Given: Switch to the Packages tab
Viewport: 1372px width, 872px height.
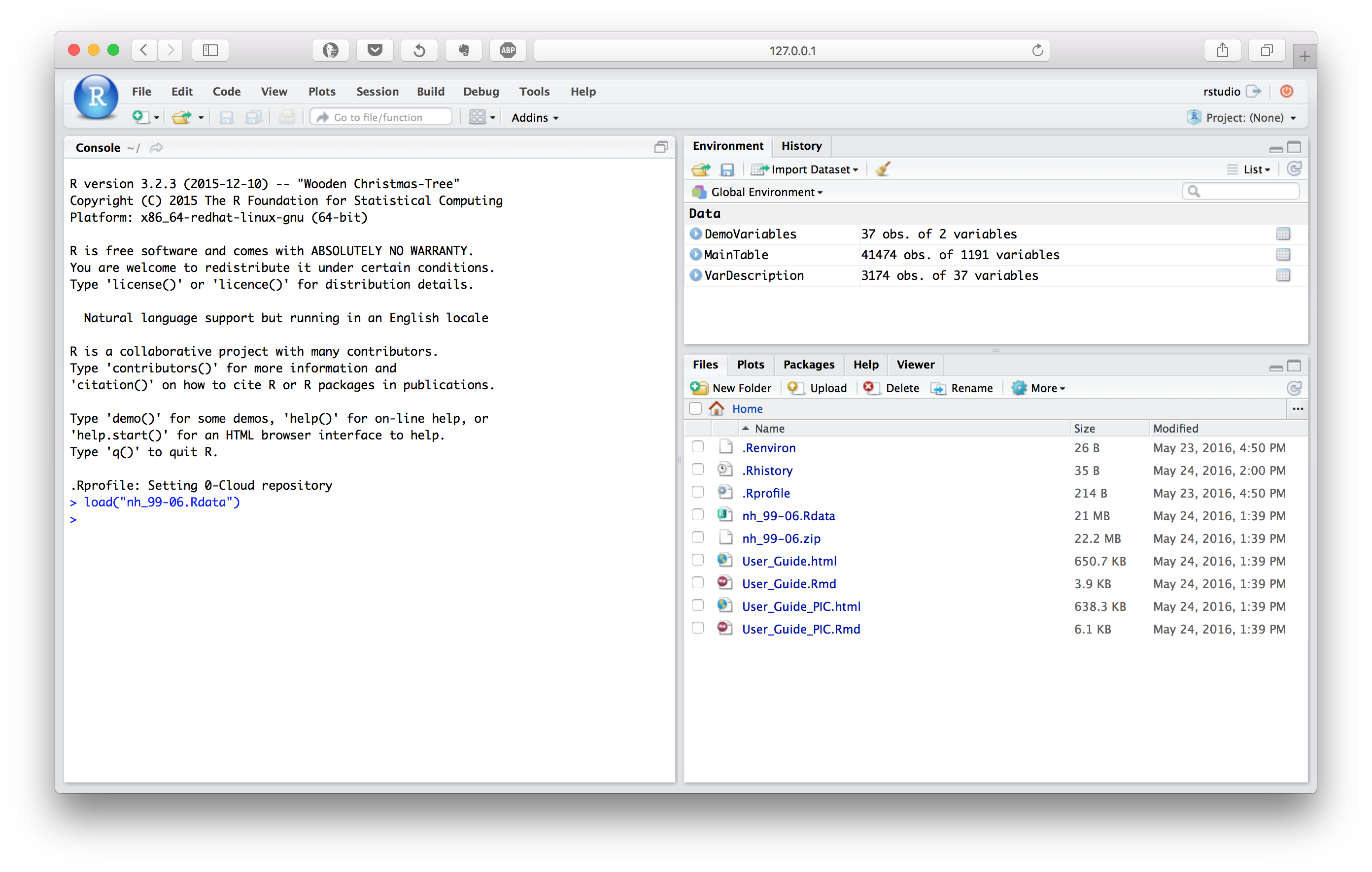Looking at the screenshot, I should pos(808,365).
